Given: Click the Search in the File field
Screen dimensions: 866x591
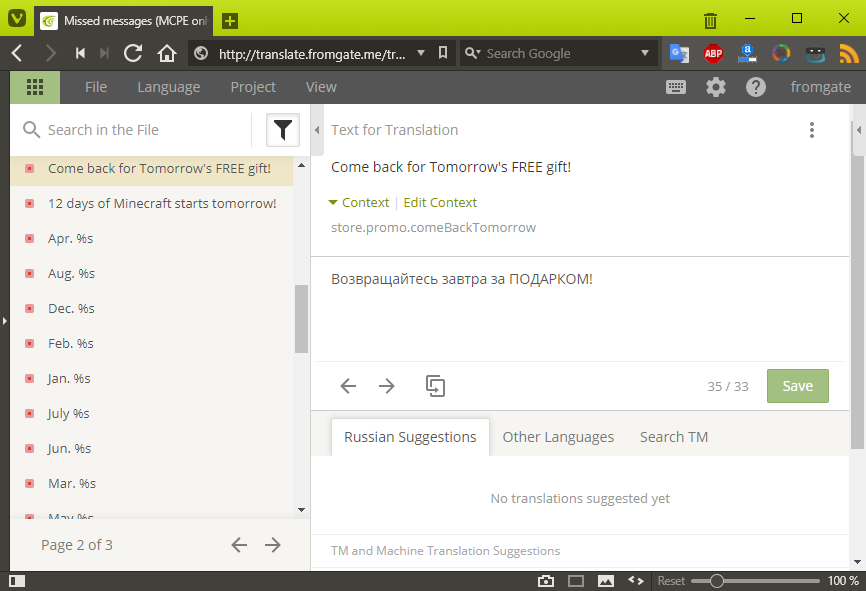Looking at the screenshot, I should 140,130.
